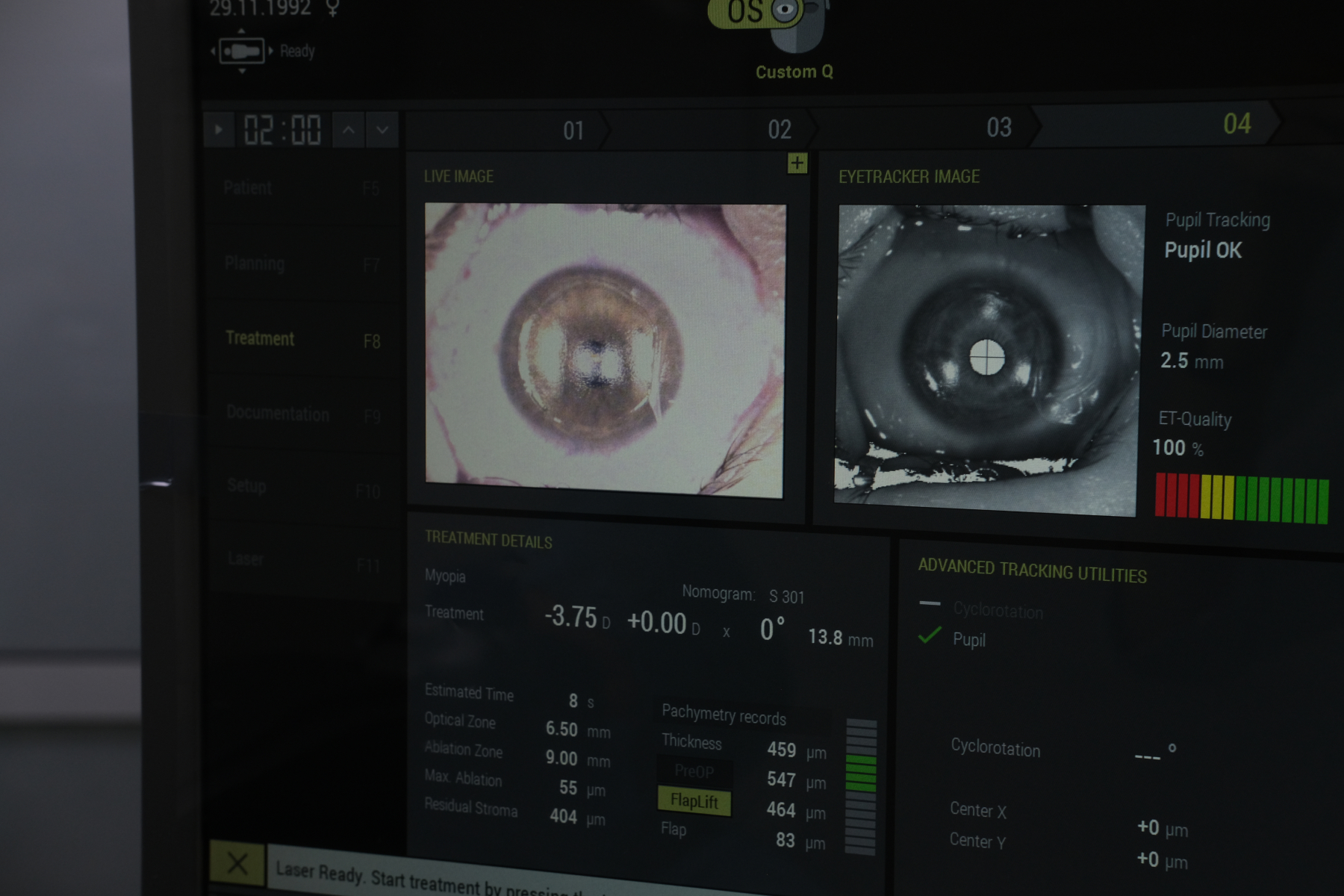Viewport: 1344px width, 896px height.
Task: Select the PreOP pachymetry button
Action: 694,771
